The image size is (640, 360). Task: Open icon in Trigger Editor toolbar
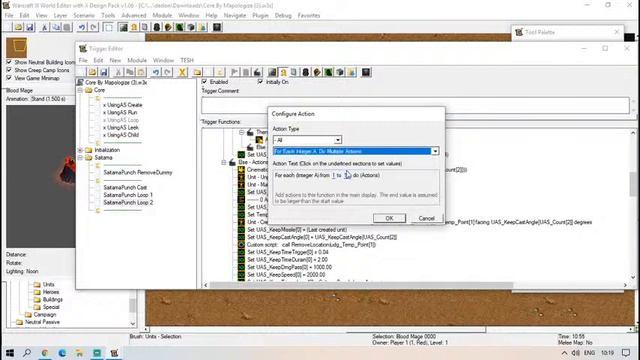[92, 72]
